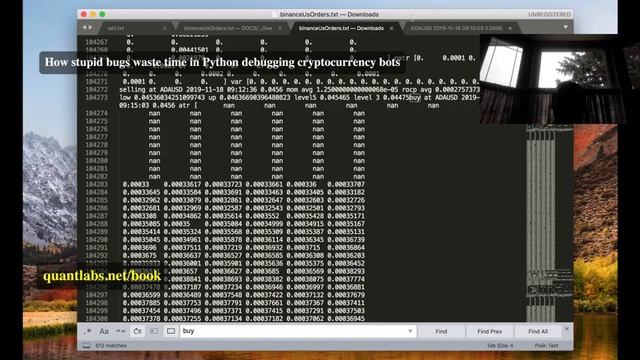Click the find input field containing 'buy'
The height and width of the screenshot is (360, 640).
[298, 331]
